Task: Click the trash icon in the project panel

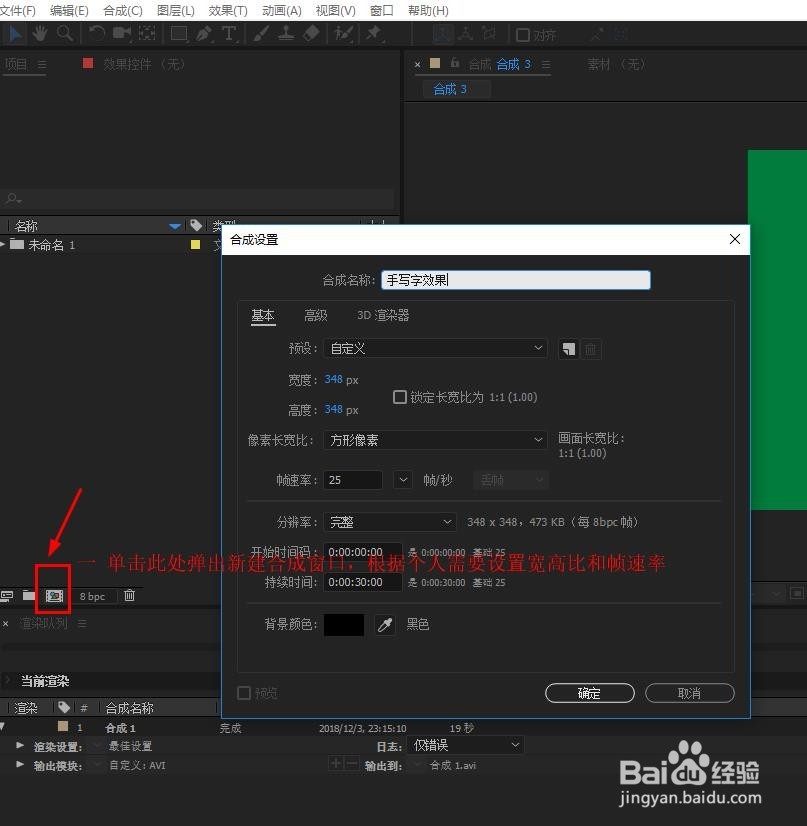Action: click(130, 595)
